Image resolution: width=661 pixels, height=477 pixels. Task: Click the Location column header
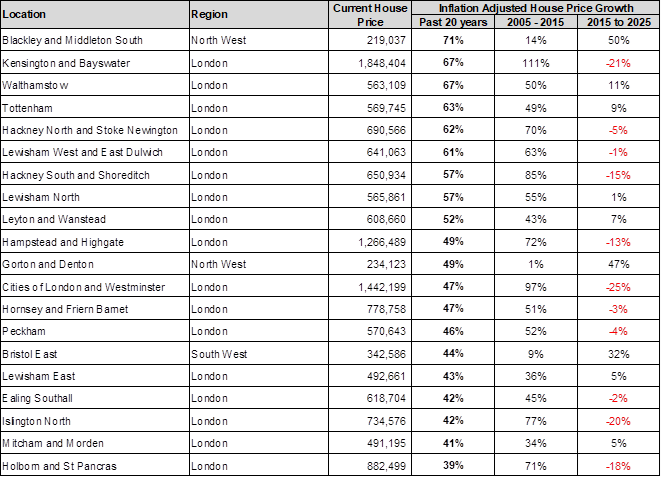point(94,15)
